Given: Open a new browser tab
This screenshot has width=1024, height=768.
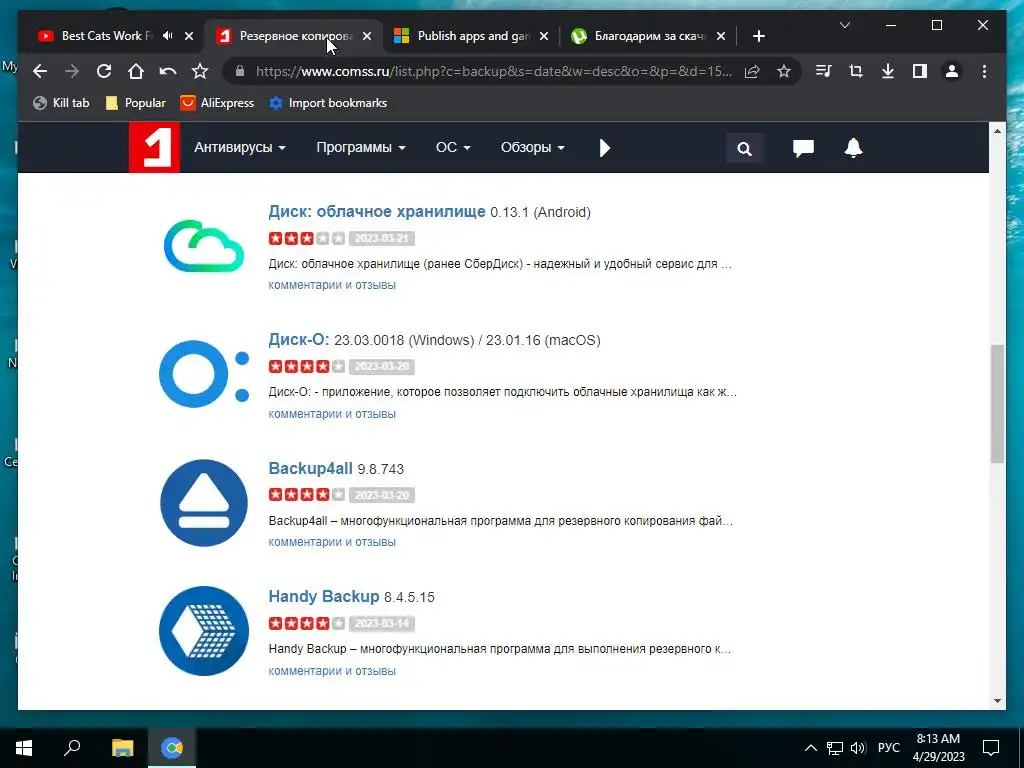Looking at the screenshot, I should 758,36.
